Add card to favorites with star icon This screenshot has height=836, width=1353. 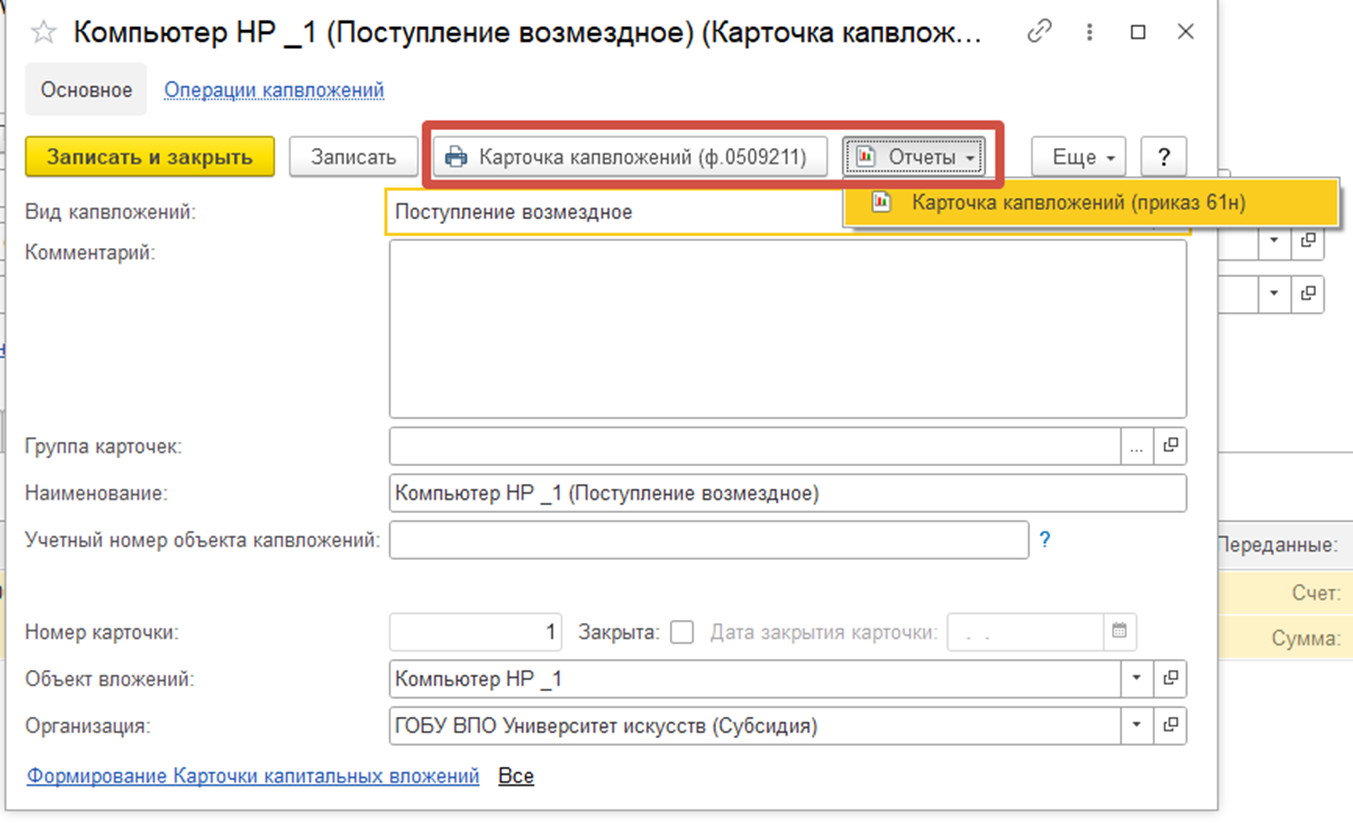click(43, 33)
